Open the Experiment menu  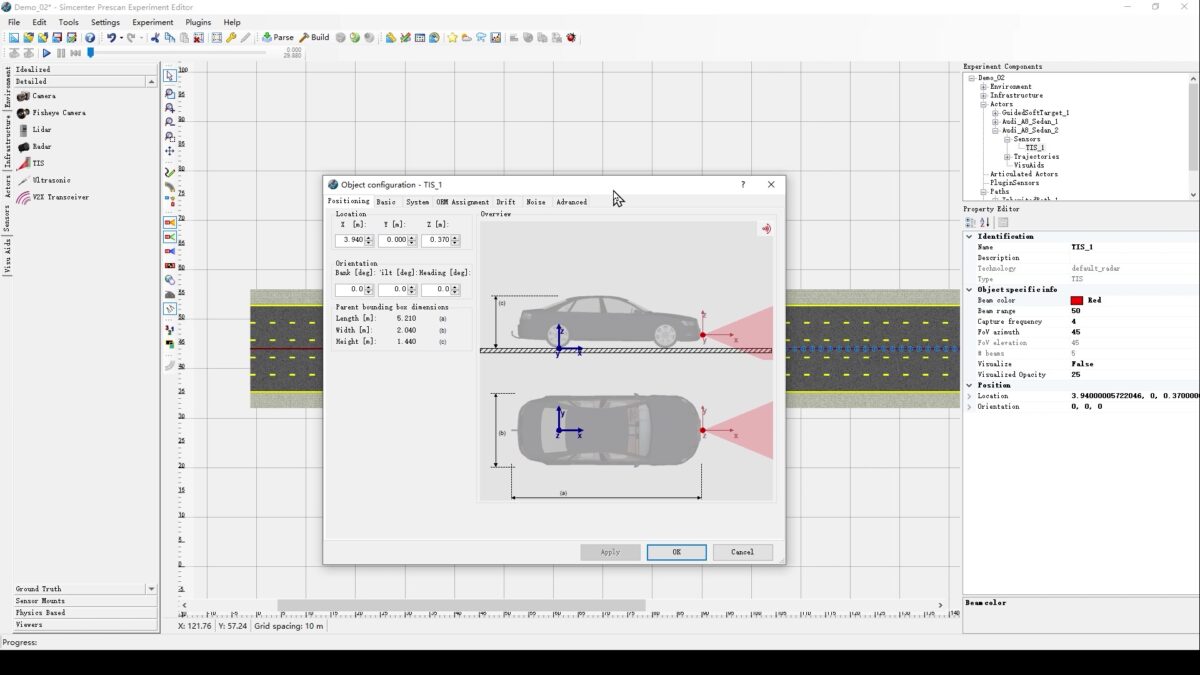click(x=153, y=22)
